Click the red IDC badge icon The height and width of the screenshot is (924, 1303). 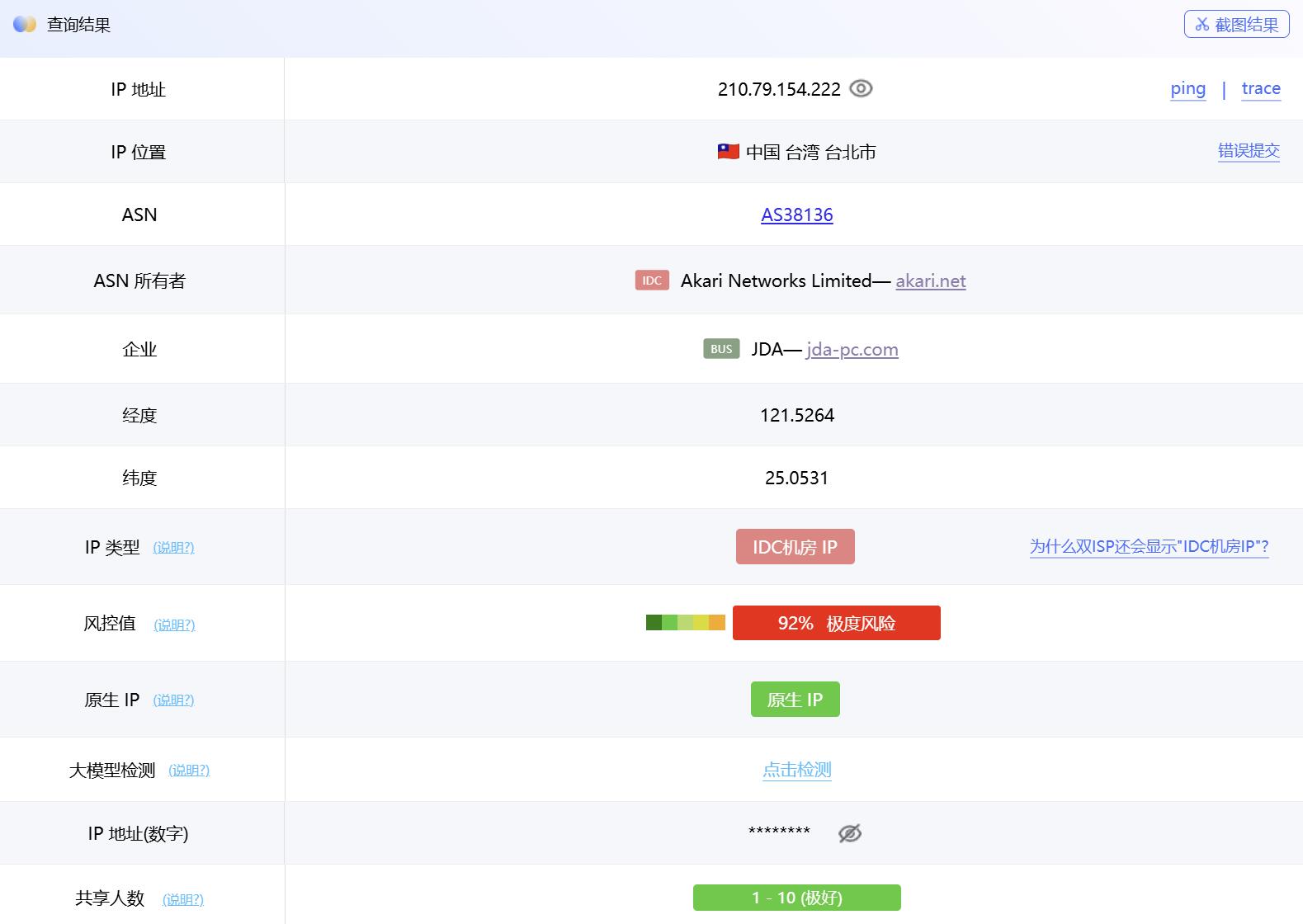click(x=651, y=280)
